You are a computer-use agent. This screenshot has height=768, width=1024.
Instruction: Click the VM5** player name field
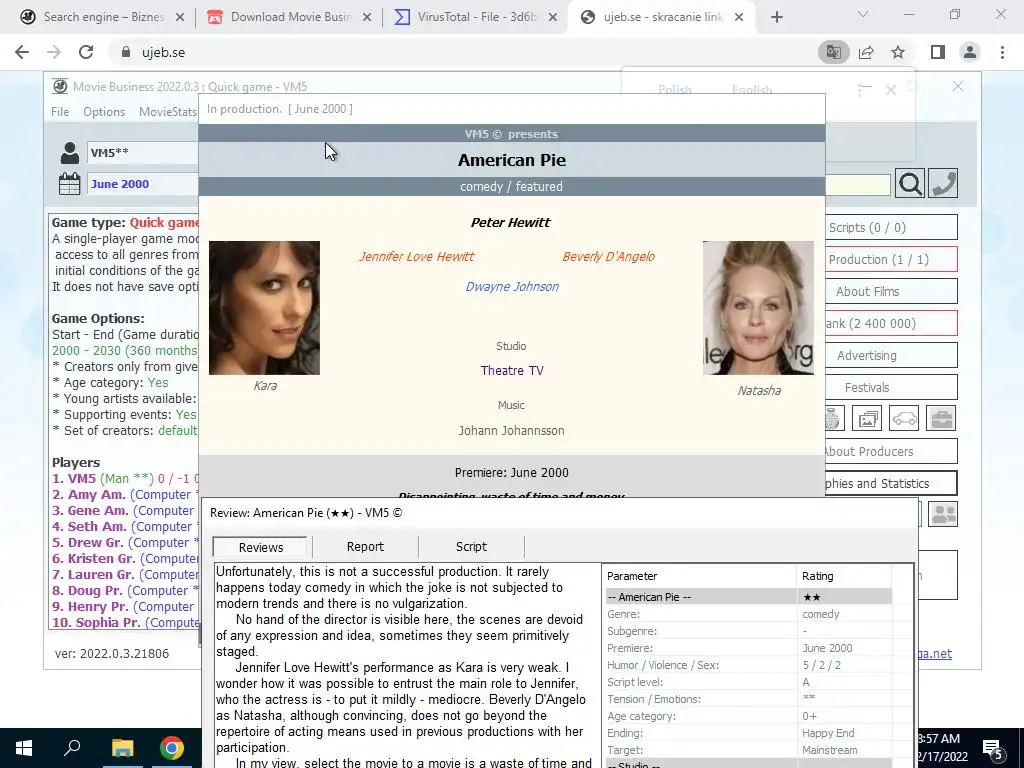click(143, 153)
